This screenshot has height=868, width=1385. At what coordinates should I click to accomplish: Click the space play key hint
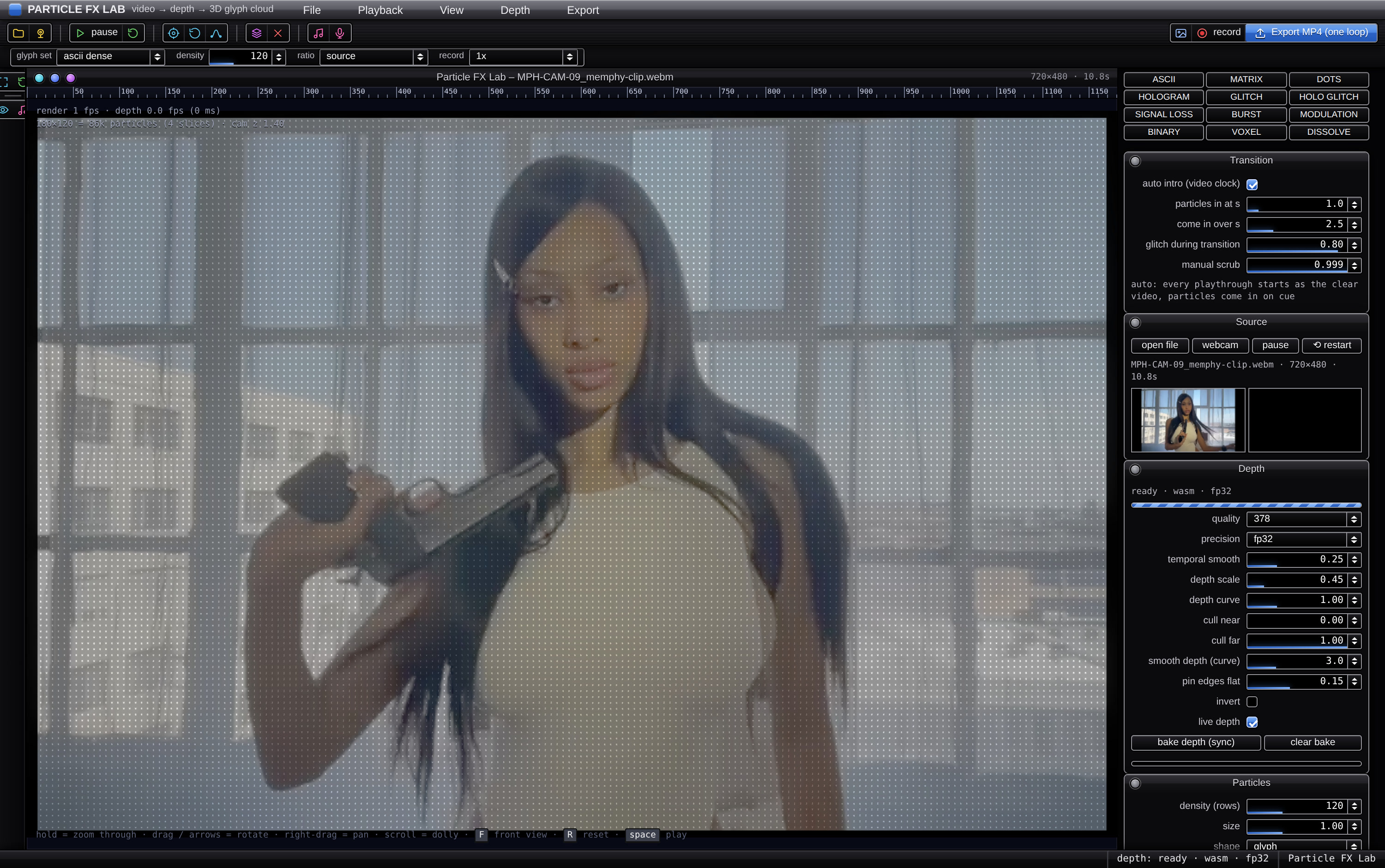pyautogui.click(x=642, y=835)
